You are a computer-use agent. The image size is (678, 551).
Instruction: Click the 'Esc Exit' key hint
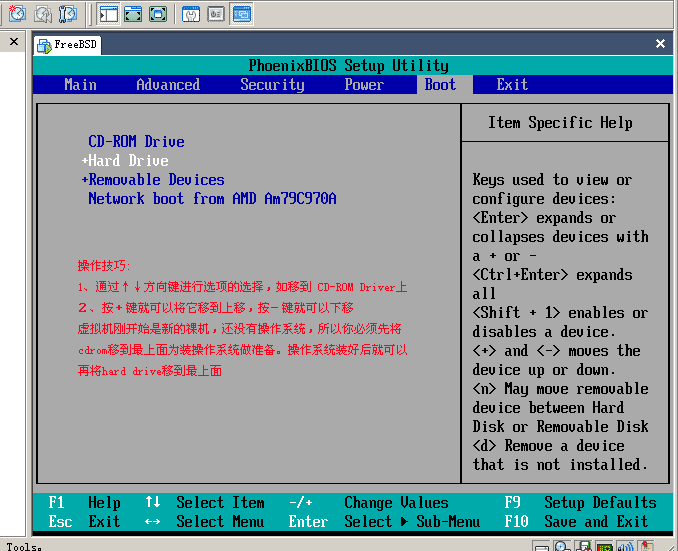click(84, 522)
